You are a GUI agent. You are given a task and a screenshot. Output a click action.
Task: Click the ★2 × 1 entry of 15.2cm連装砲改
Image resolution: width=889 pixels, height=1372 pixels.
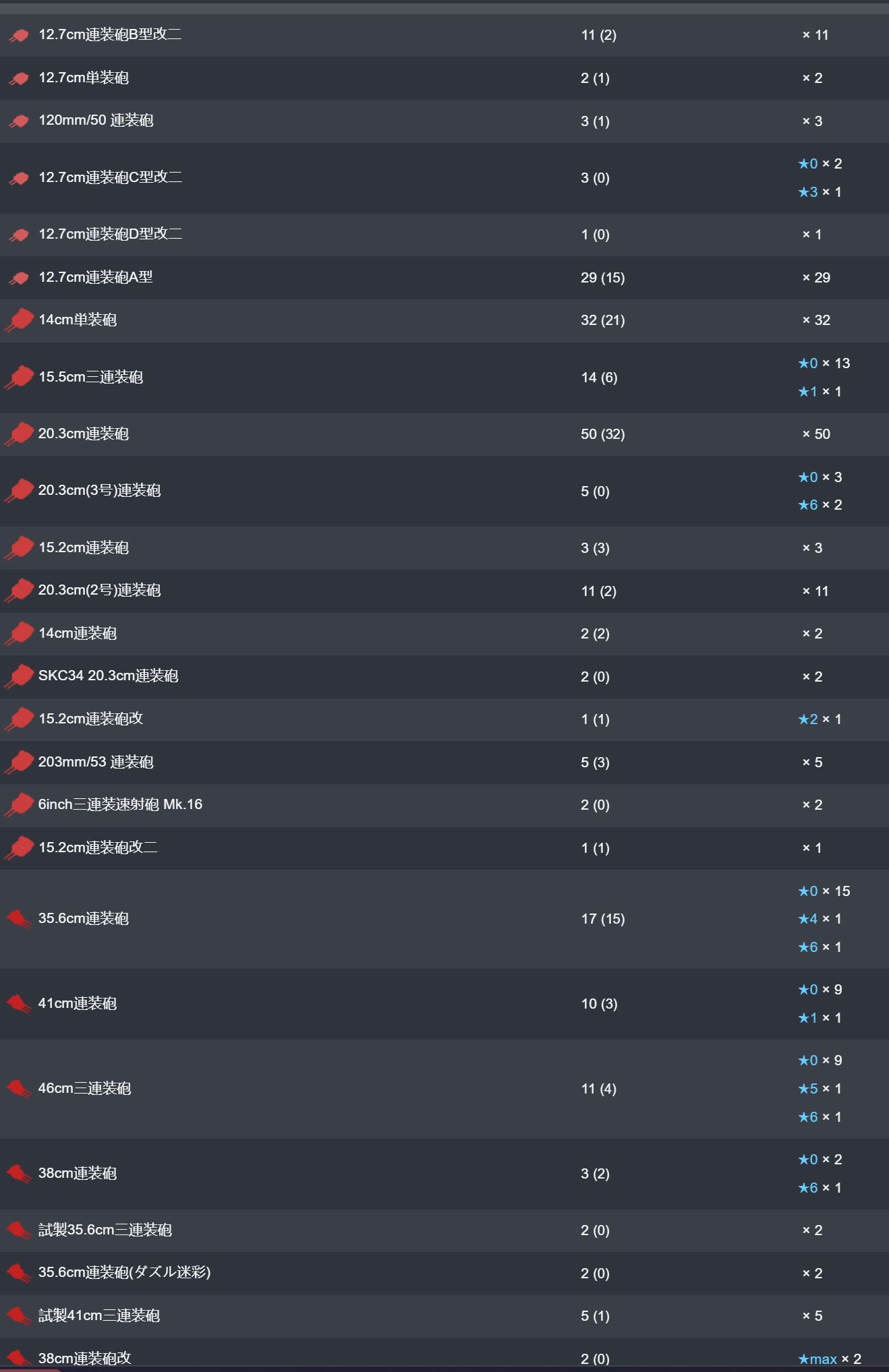pos(820,719)
